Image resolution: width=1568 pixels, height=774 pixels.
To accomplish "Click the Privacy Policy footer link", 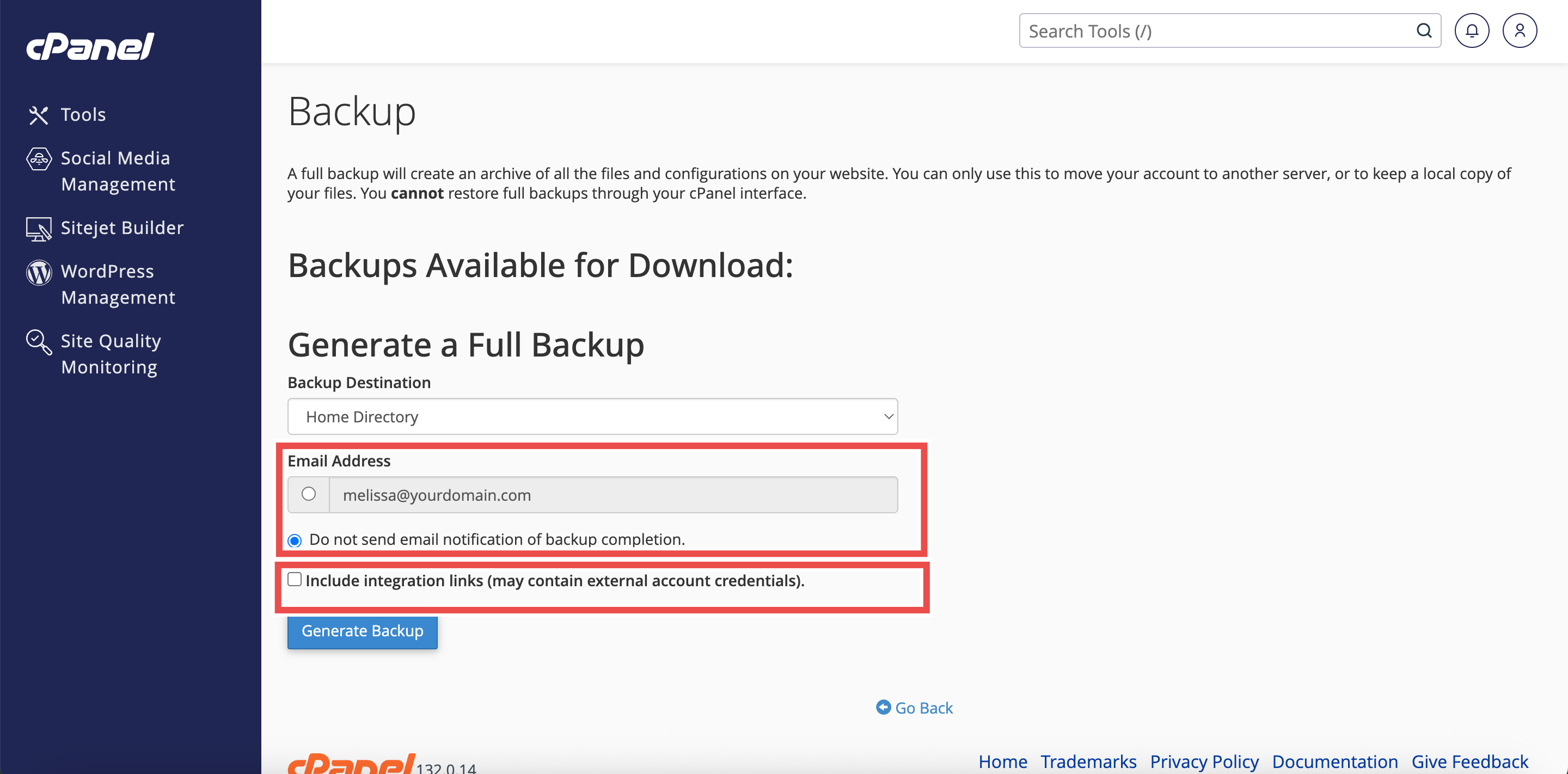I will coord(1204,761).
